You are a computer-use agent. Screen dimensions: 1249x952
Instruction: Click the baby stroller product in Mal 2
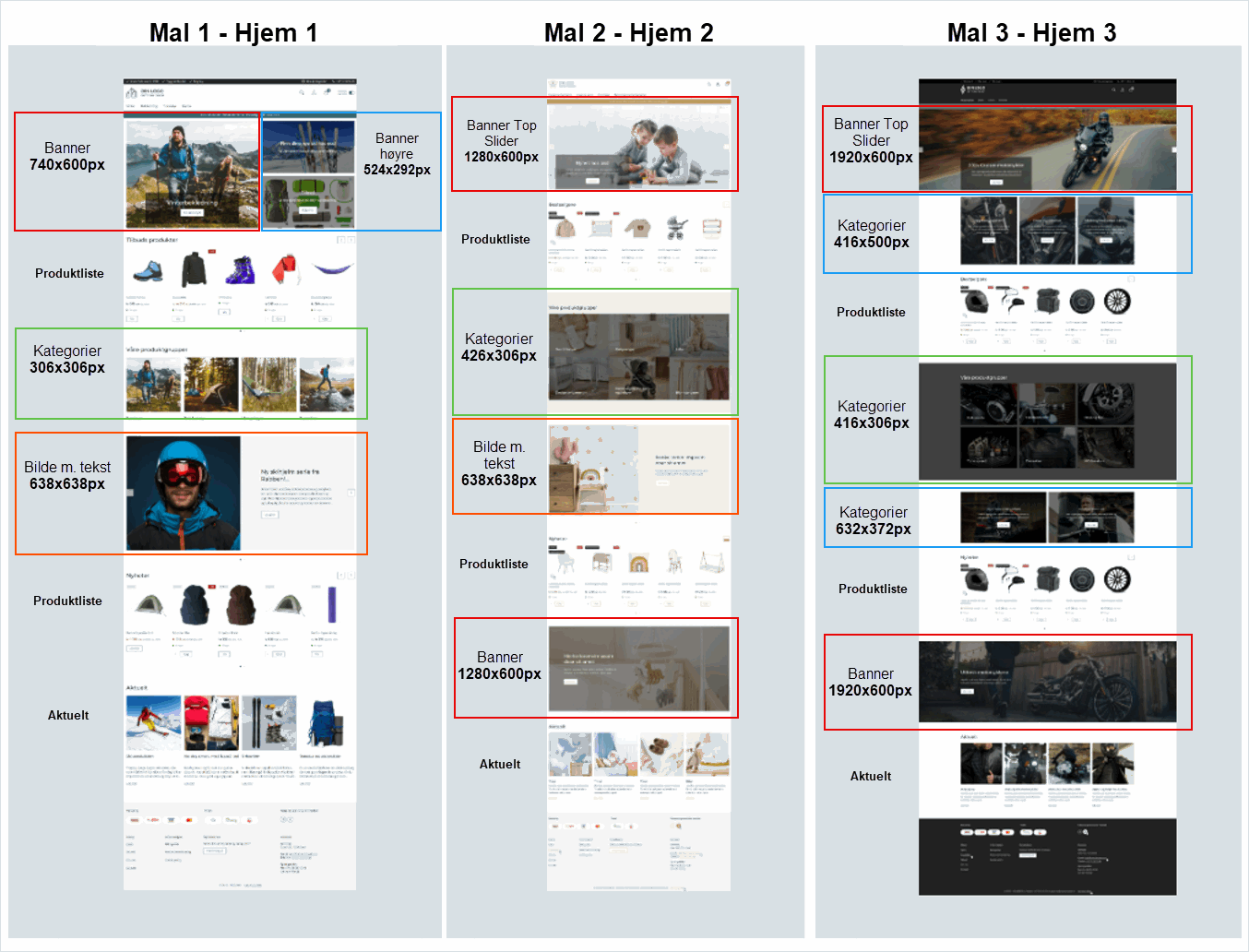[677, 228]
